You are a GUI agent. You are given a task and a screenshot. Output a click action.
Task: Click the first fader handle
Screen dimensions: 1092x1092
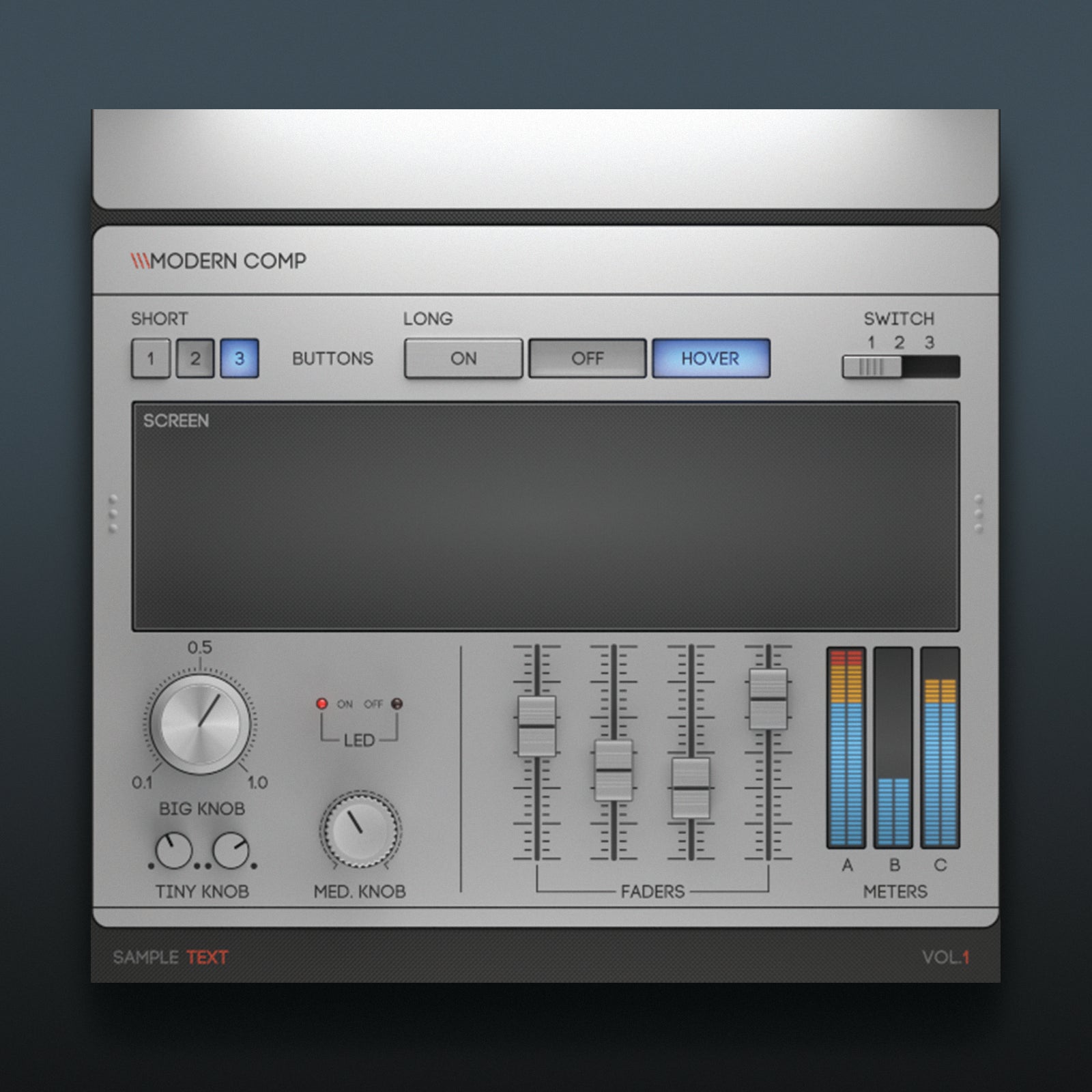coord(536,726)
